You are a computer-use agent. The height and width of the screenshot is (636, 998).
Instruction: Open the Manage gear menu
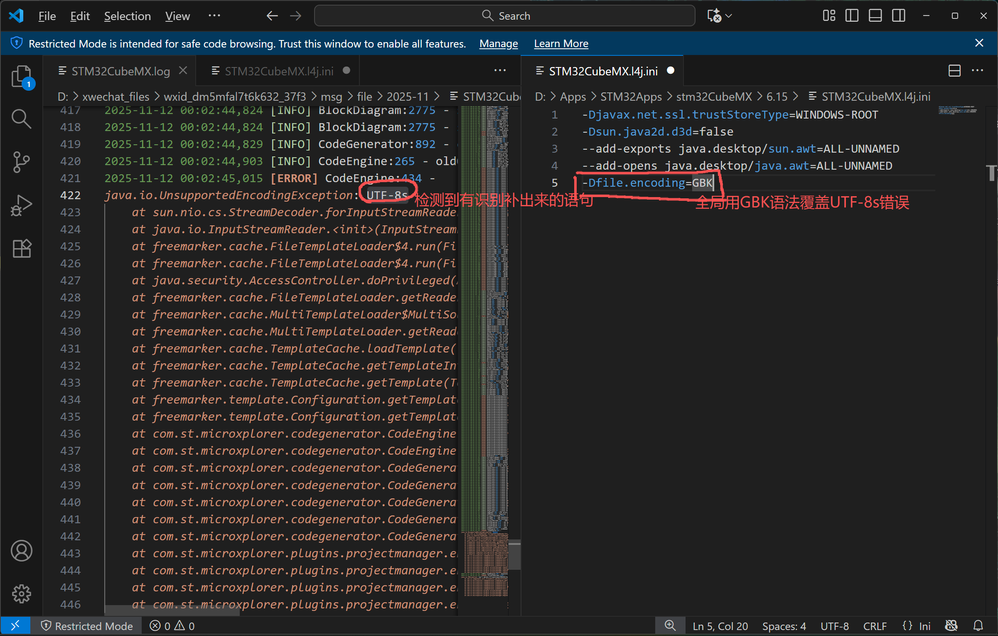(x=21, y=593)
